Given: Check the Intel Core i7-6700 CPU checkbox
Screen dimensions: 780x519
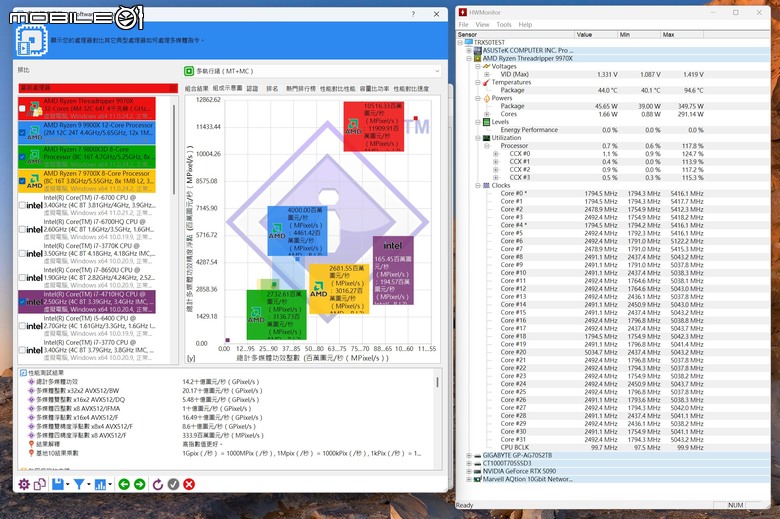Looking at the screenshot, I should tap(22, 205).
